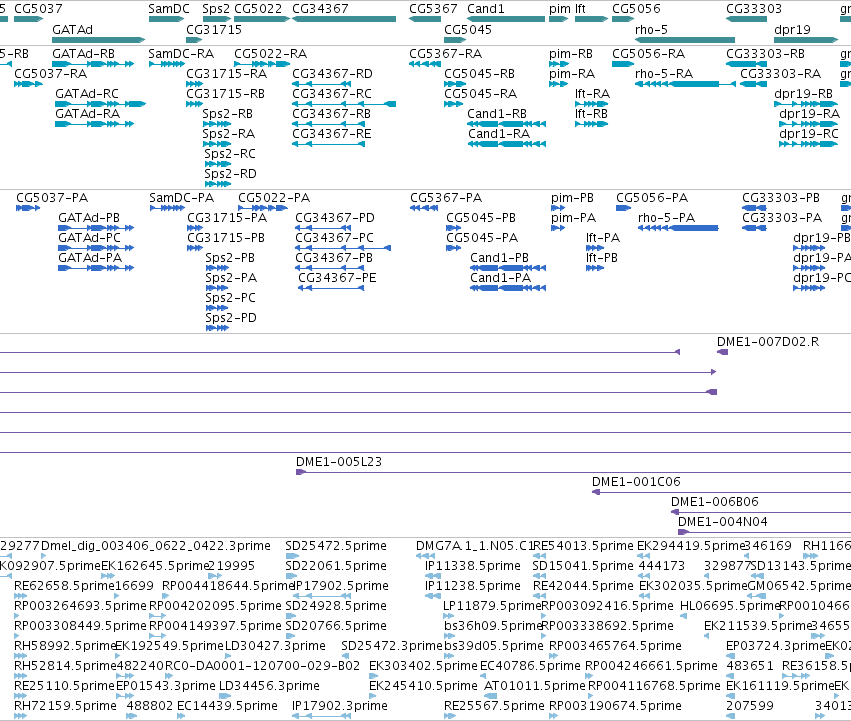Select transcript CG34367-RE
Viewport: 851px width, 721px height.
click(332, 134)
